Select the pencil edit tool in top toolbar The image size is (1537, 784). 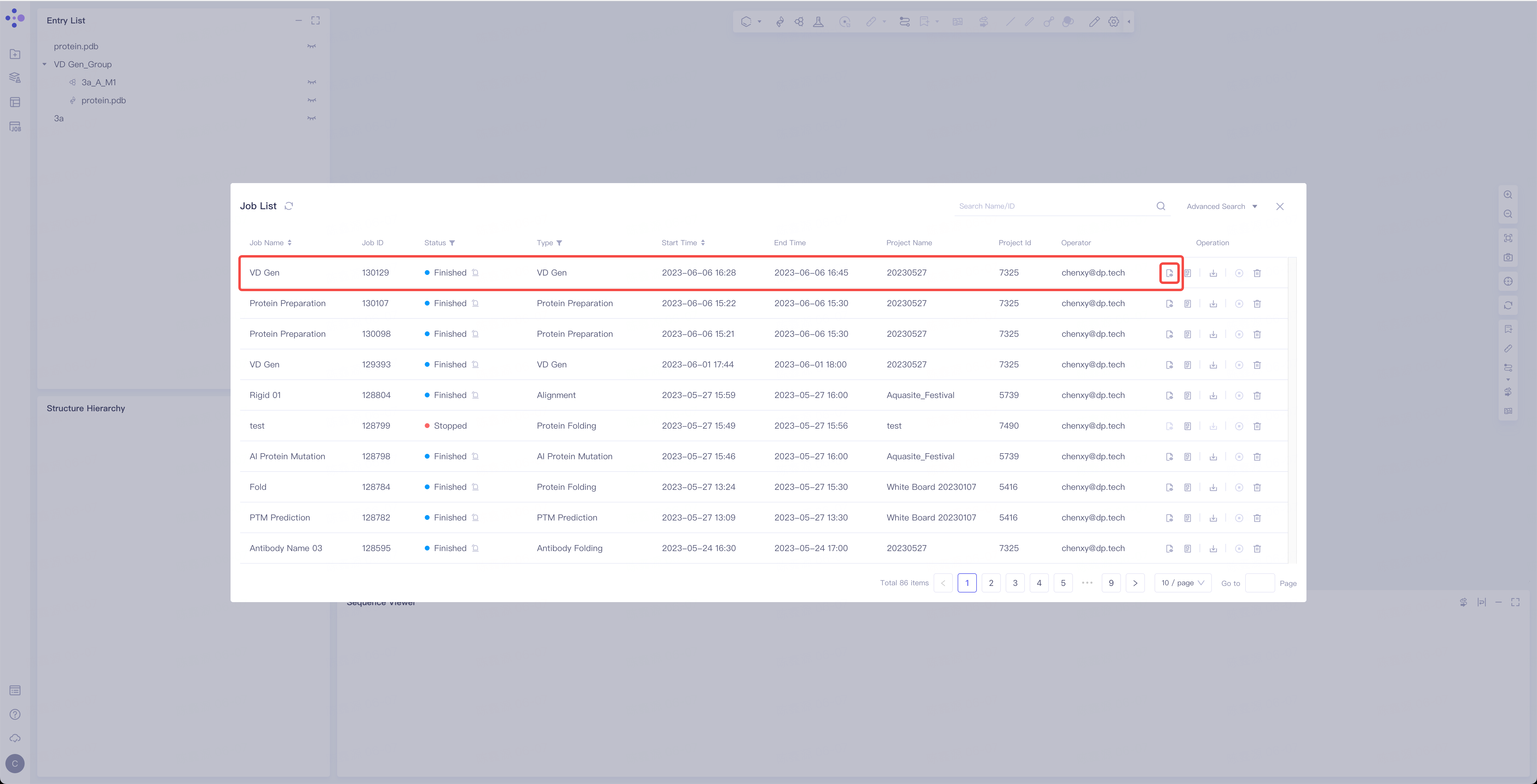1094,22
